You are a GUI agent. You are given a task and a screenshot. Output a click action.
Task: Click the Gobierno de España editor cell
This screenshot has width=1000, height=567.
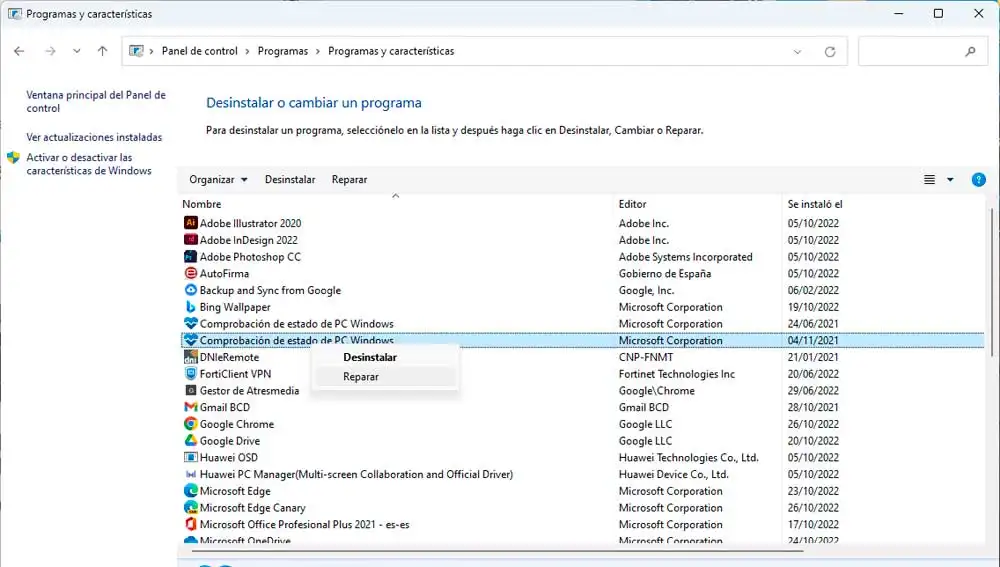tap(665, 273)
